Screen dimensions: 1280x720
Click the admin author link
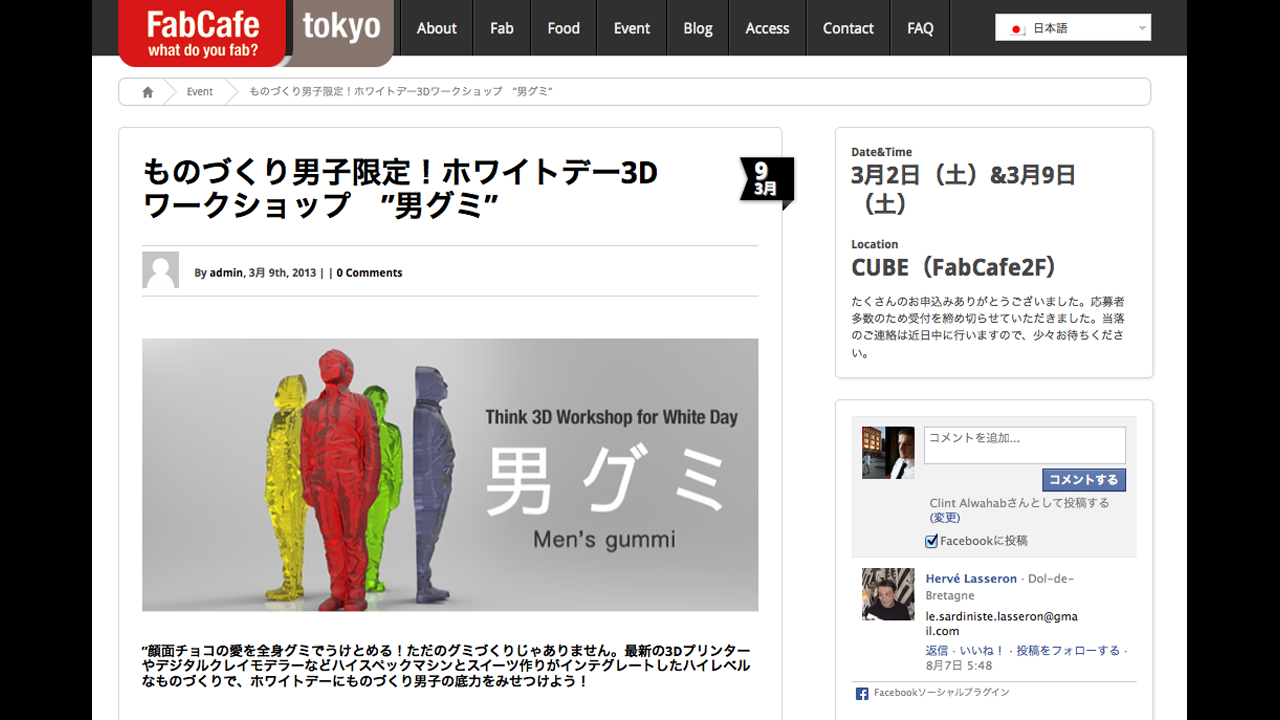[x=226, y=273]
